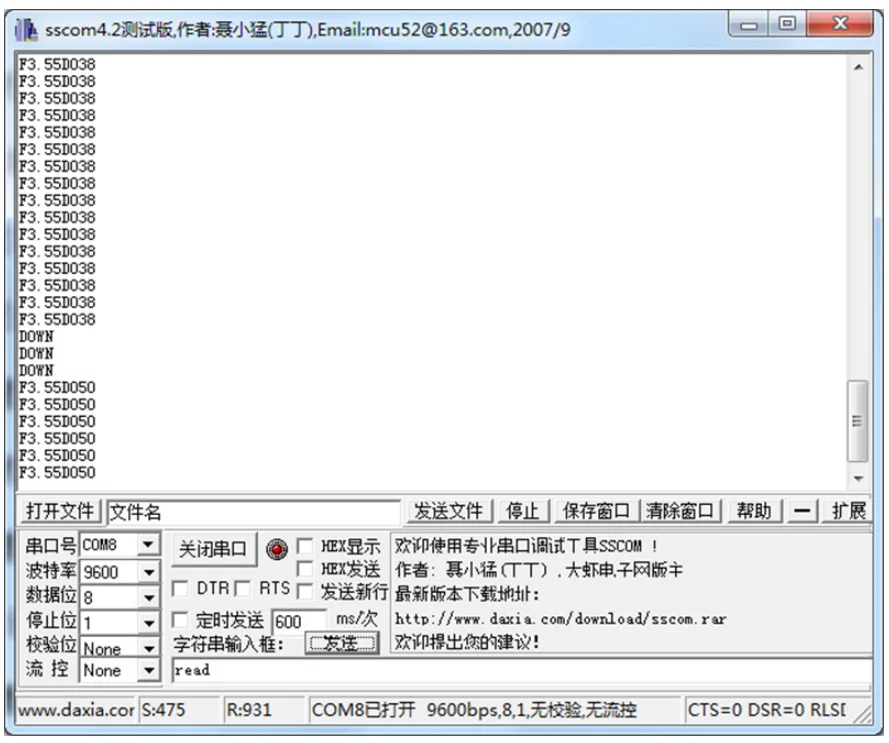
Task: Click the sscom application icon in title bar
Action: 26,29
